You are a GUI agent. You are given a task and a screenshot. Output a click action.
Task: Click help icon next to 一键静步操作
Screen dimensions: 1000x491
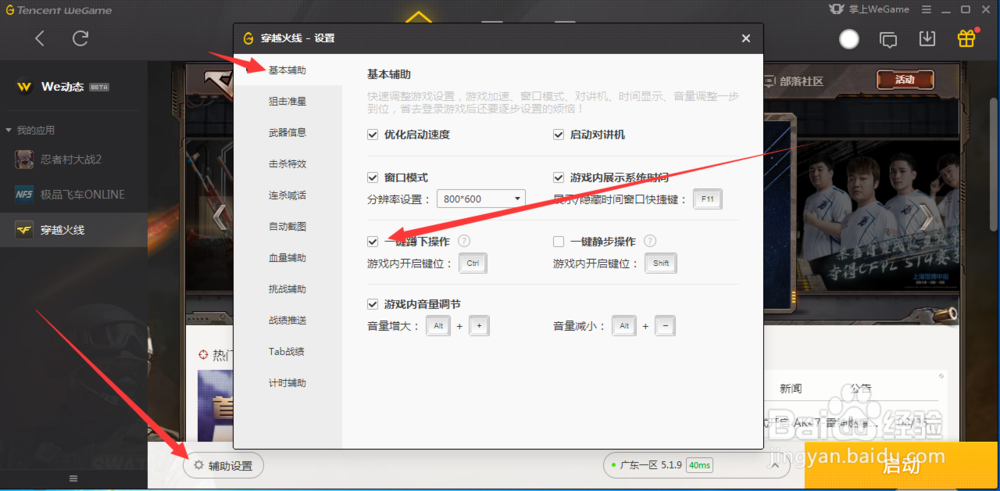click(x=650, y=241)
